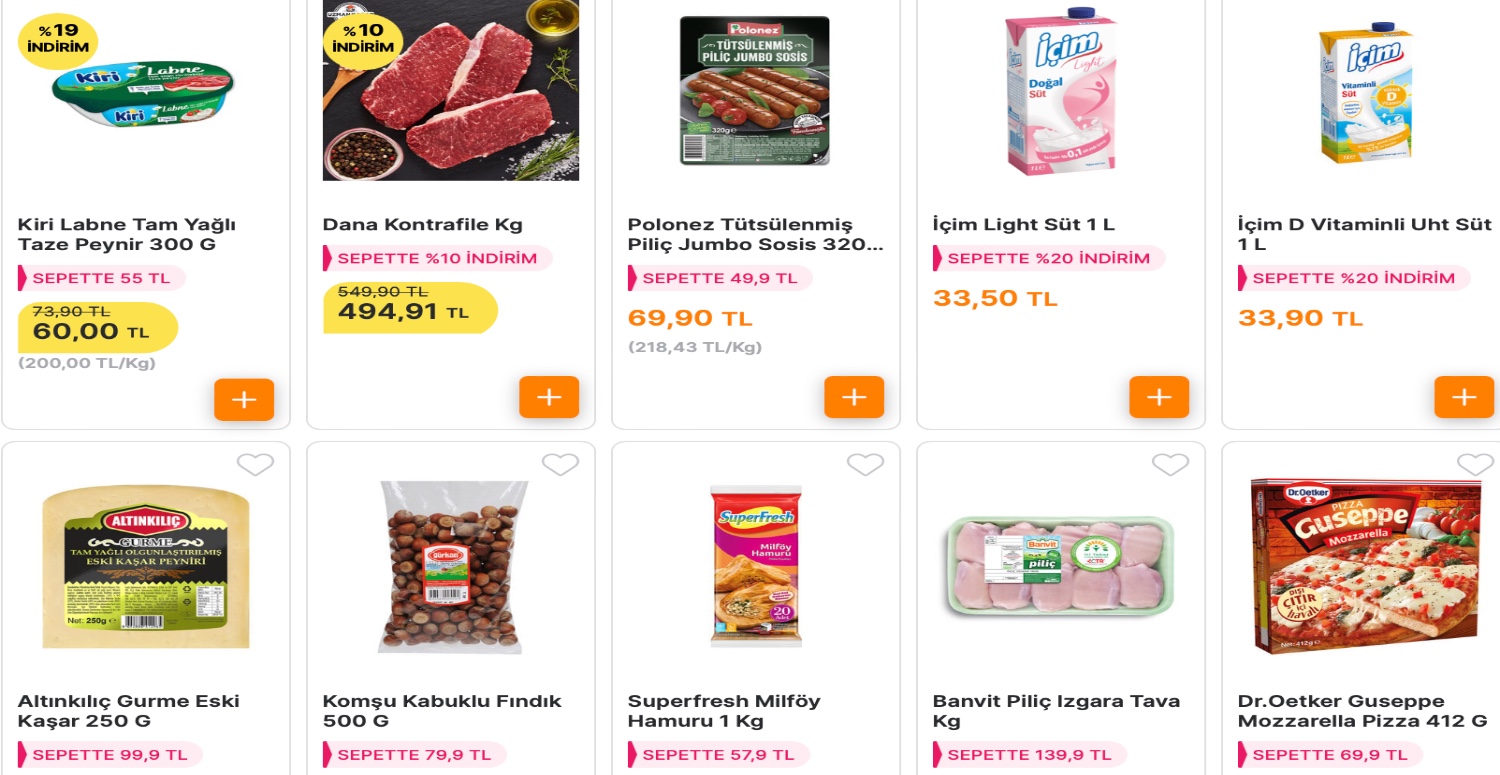Open Superfresh Milföy Hamuru 1 Kg title
Image resolution: width=1500 pixels, height=775 pixels.
pyautogui.click(x=724, y=711)
